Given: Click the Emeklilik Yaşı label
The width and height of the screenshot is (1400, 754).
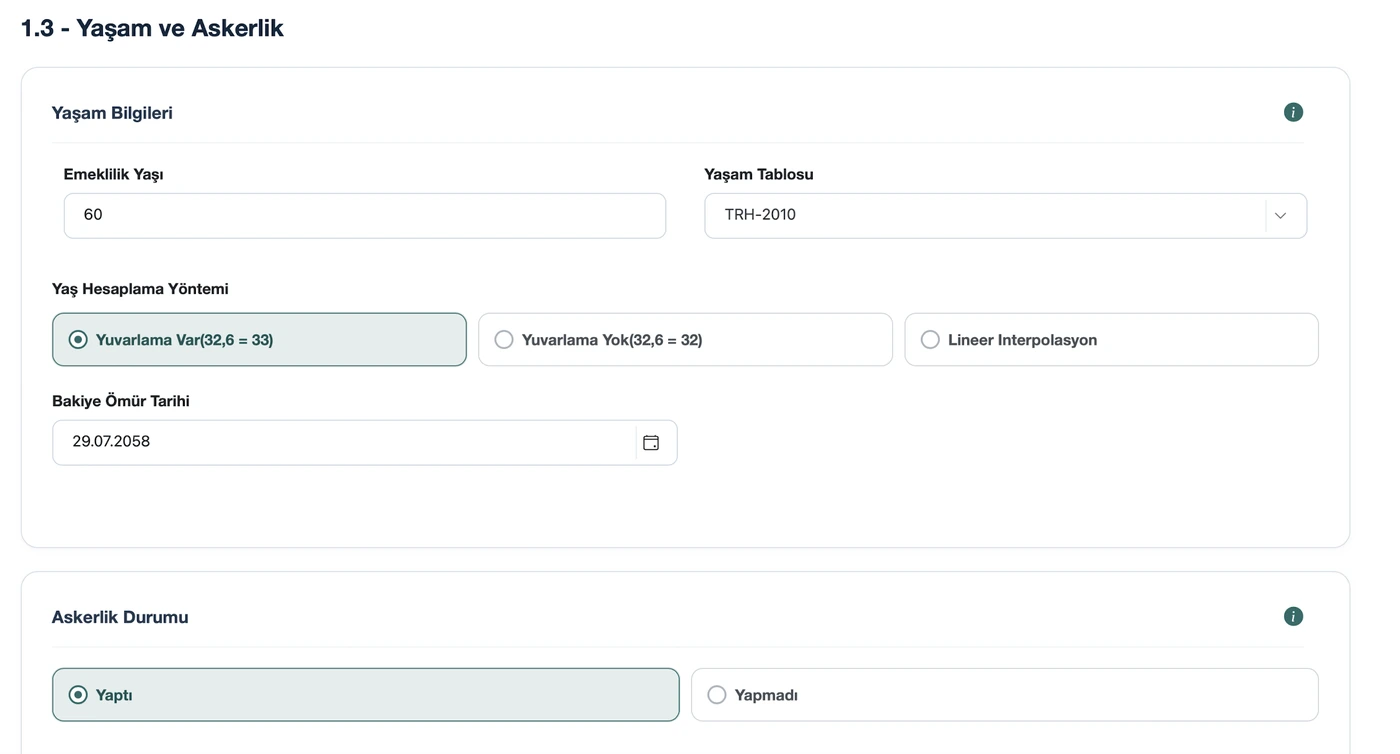Looking at the screenshot, I should point(113,174).
